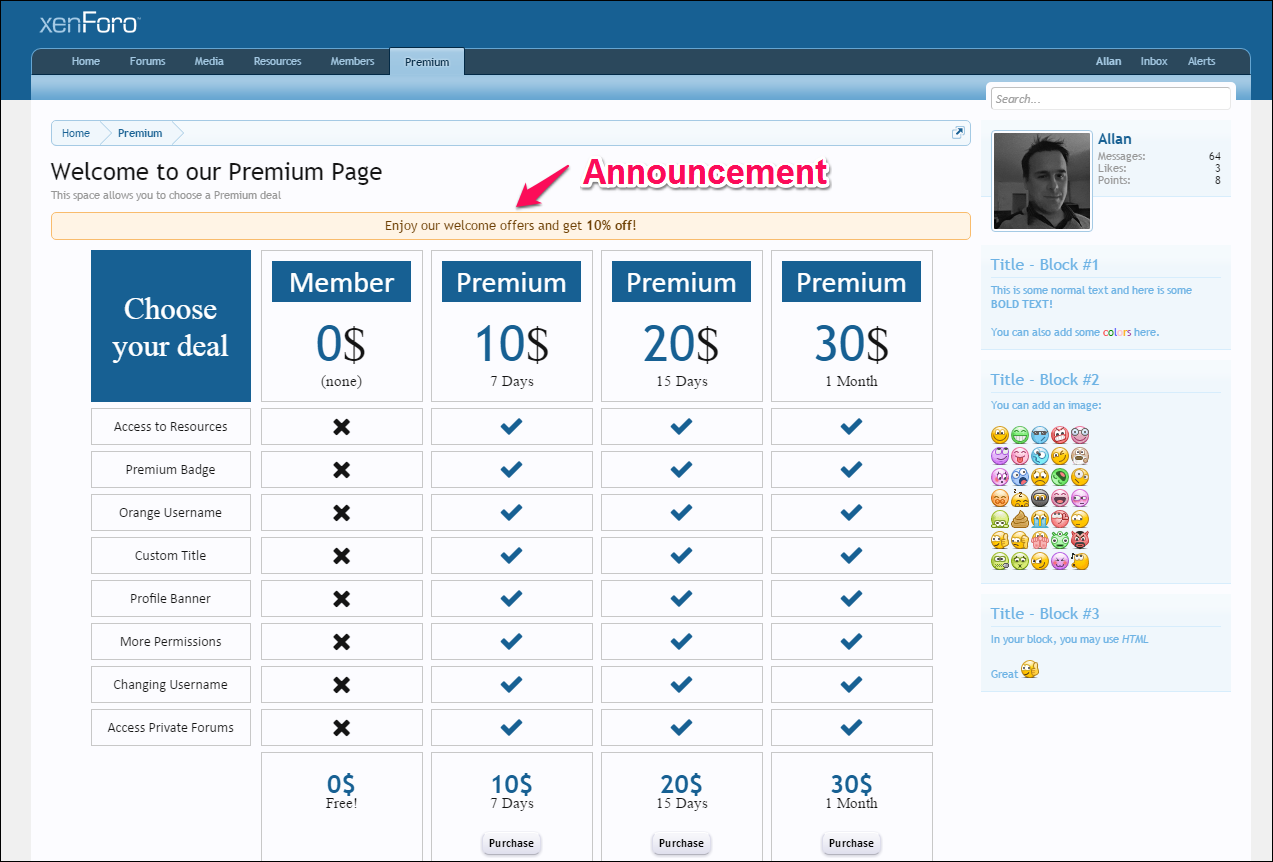Click the Home breadcrumb
Screen dimensions: 1273x862
(x=76, y=133)
